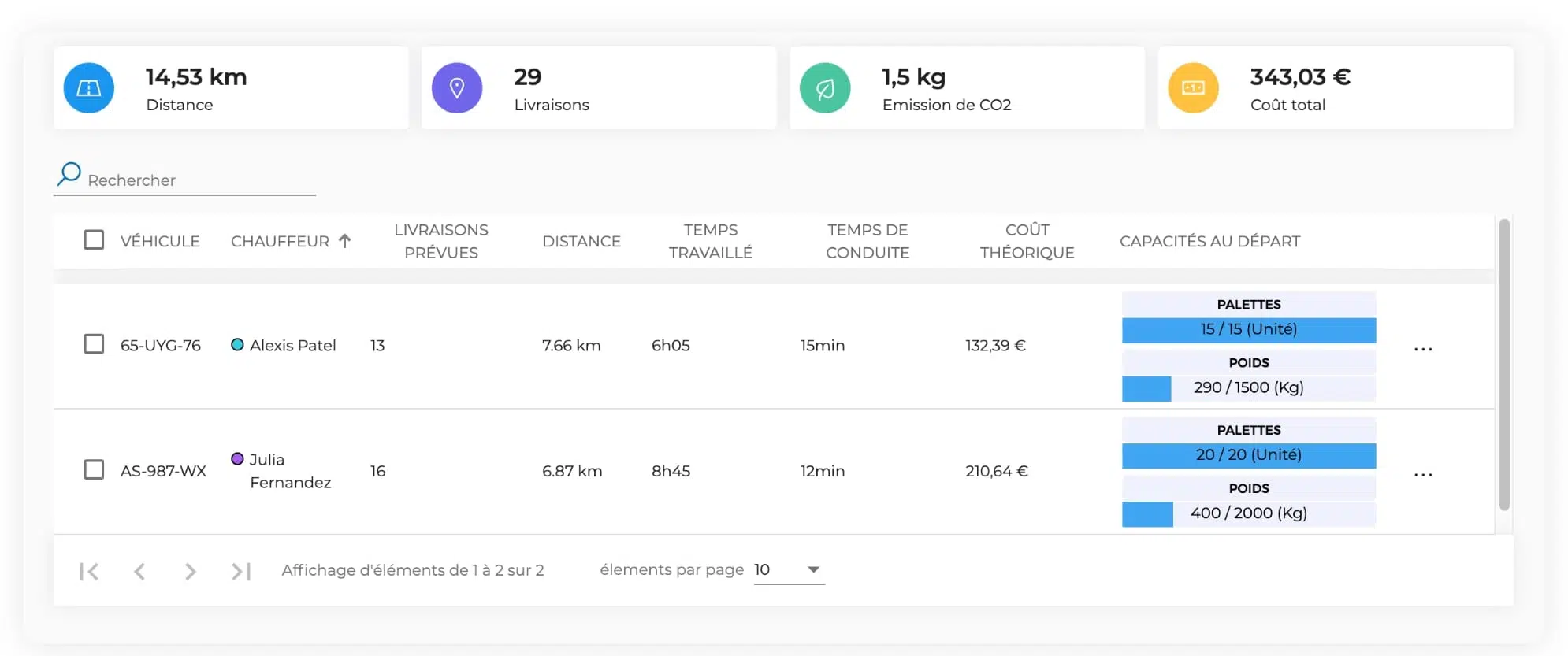1568x656 pixels.
Task: Click the 29 Livraisons summary value
Action: coord(527,77)
